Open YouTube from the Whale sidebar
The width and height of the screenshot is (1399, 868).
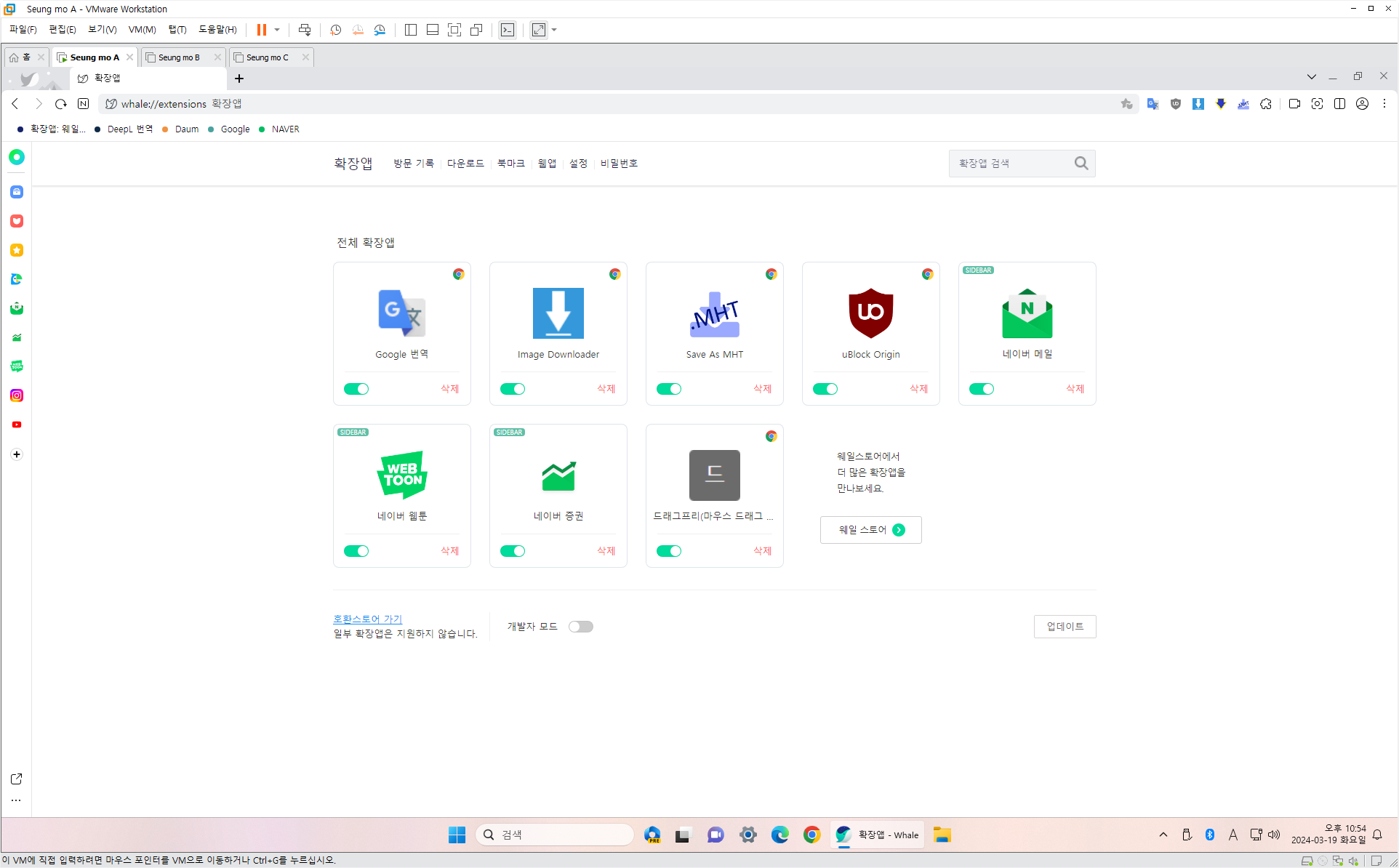[x=17, y=425]
